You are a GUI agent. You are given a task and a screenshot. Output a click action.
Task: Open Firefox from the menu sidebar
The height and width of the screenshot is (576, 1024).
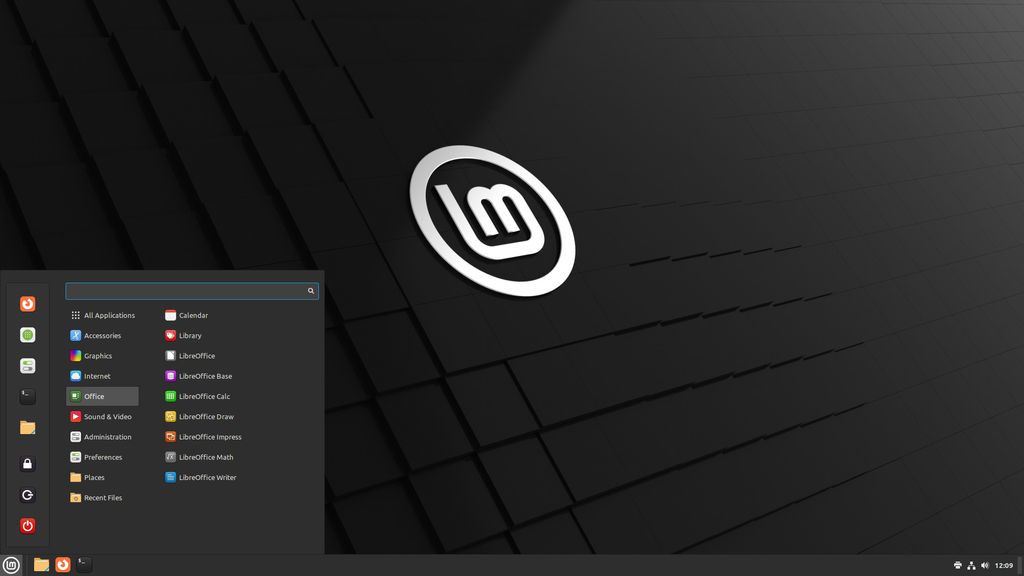click(27, 303)
